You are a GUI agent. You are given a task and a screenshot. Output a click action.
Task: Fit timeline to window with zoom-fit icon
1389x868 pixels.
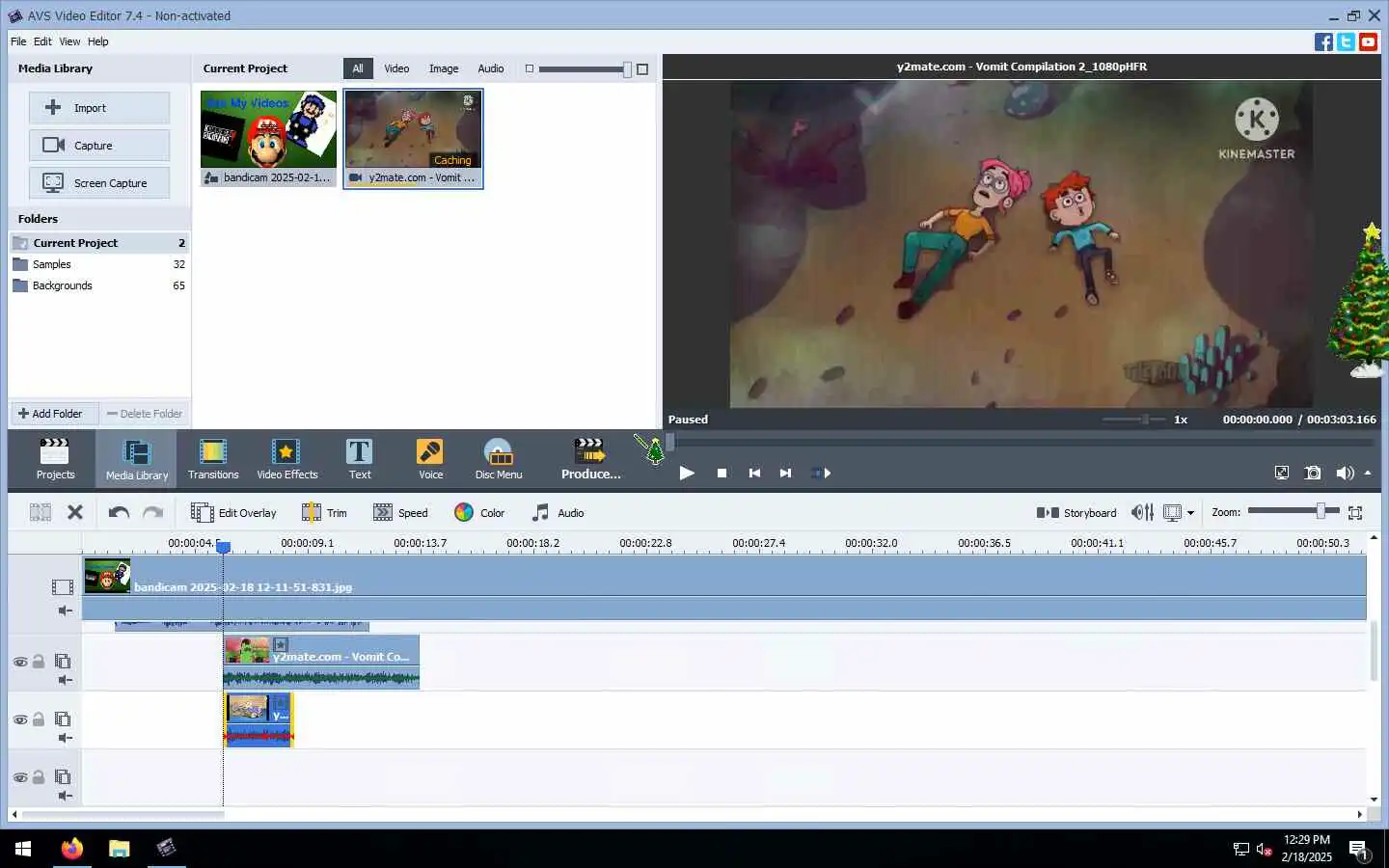pos(1355,513)
